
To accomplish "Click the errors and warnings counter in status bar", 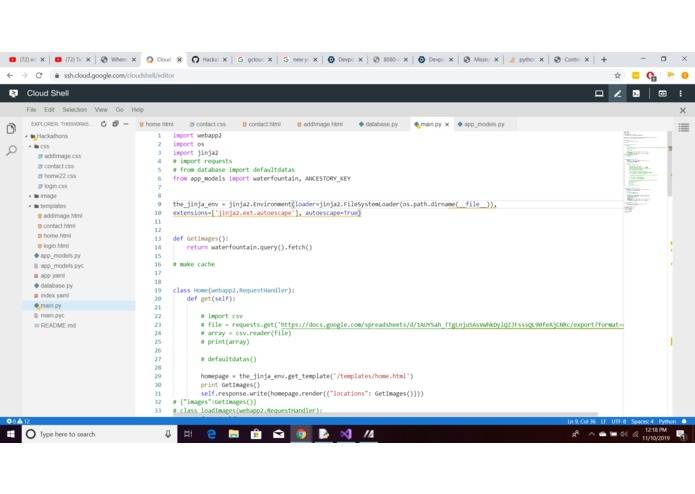I will pyautogui.click(x=18, y=421).
